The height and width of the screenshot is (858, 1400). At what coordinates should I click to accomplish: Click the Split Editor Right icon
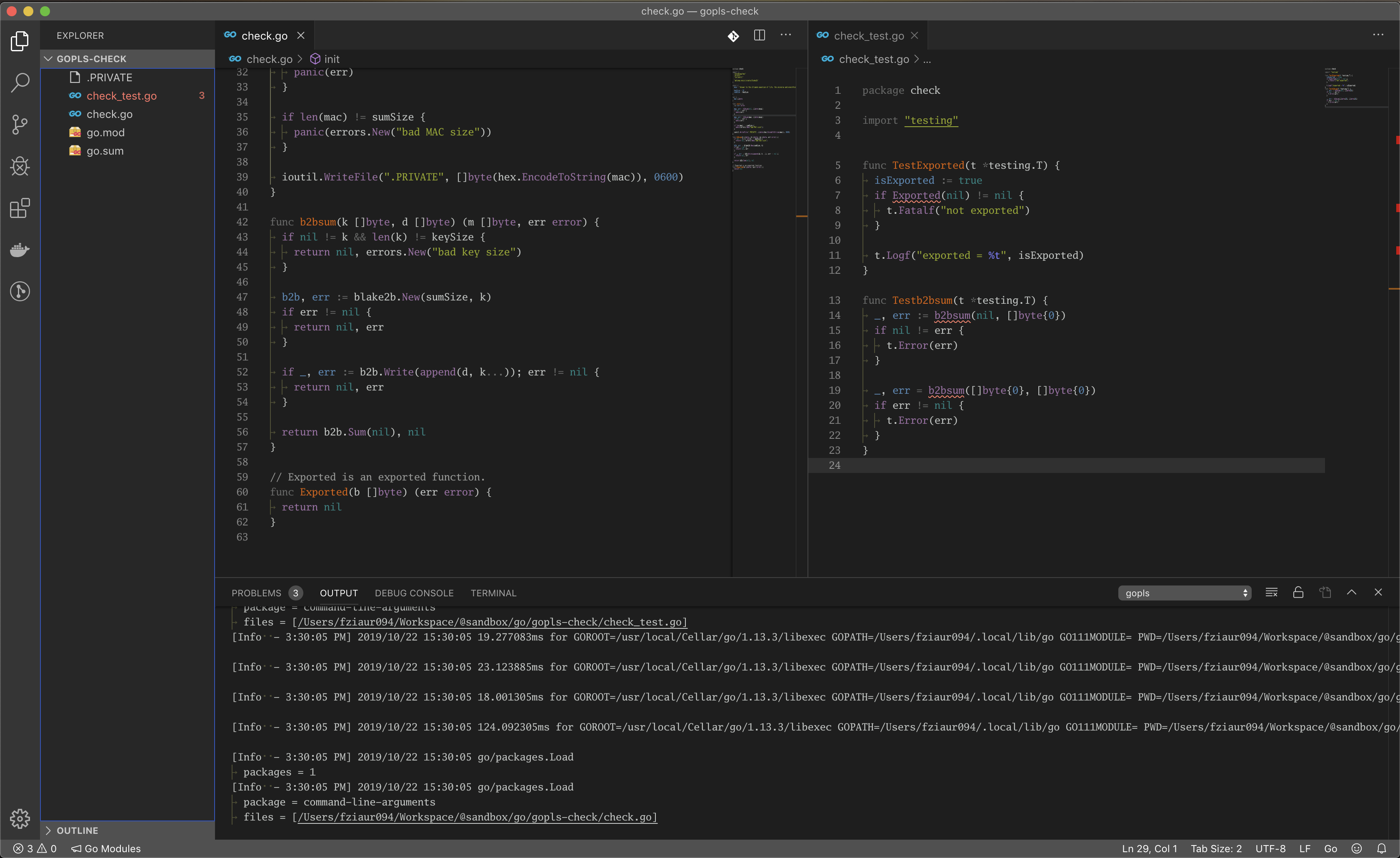coord(759,35)
